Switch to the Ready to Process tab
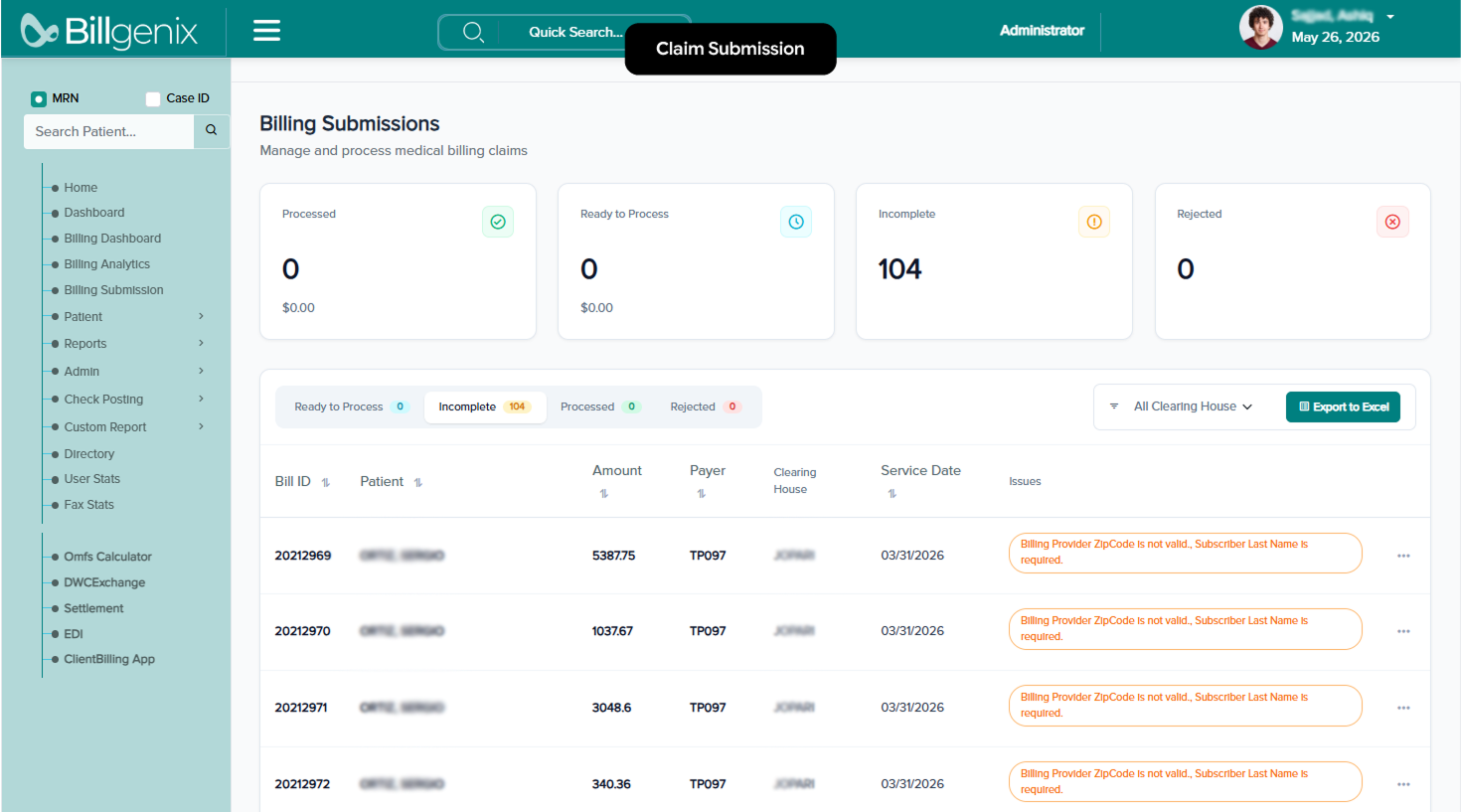Viewport: 1461px width, 812px height. tap(350, 406)
